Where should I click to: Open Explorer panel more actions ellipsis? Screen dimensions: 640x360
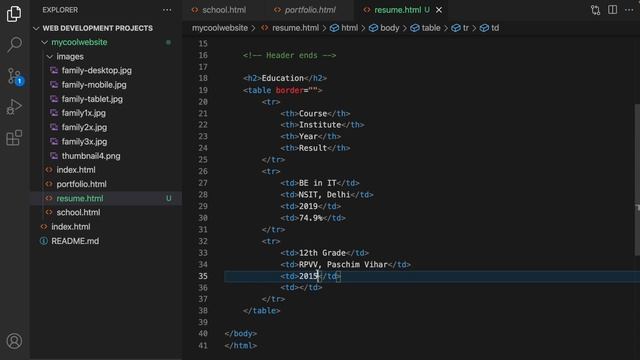[x=167, y=10]
